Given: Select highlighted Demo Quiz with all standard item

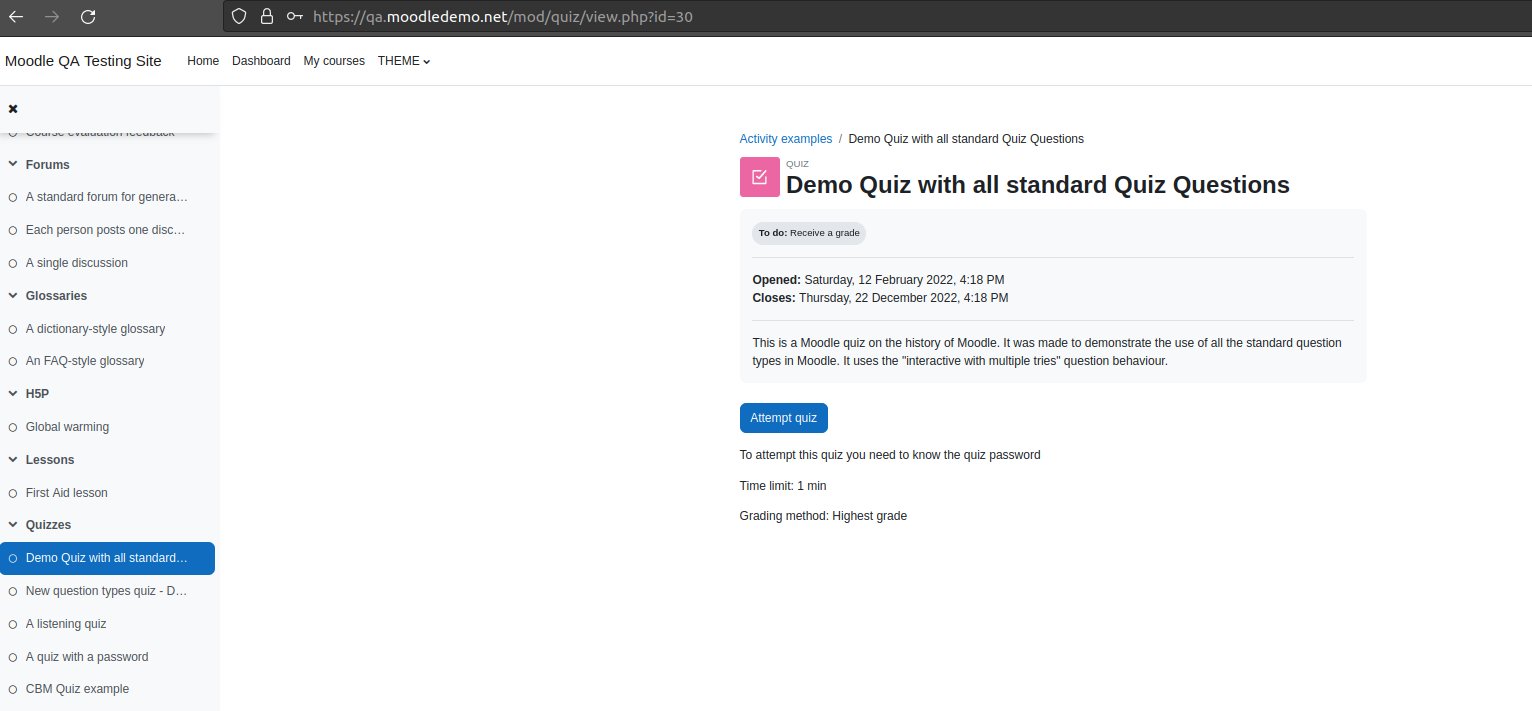Looking at the screenshot, I should pyautogui.click(x=107, y=558).
